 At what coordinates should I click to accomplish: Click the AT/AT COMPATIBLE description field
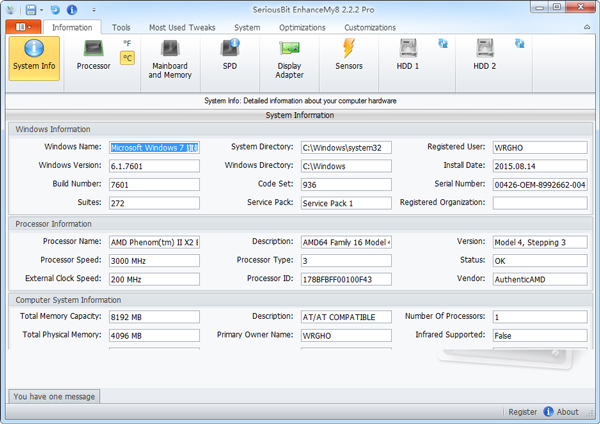pyautogui.click(x=346, y=317)
